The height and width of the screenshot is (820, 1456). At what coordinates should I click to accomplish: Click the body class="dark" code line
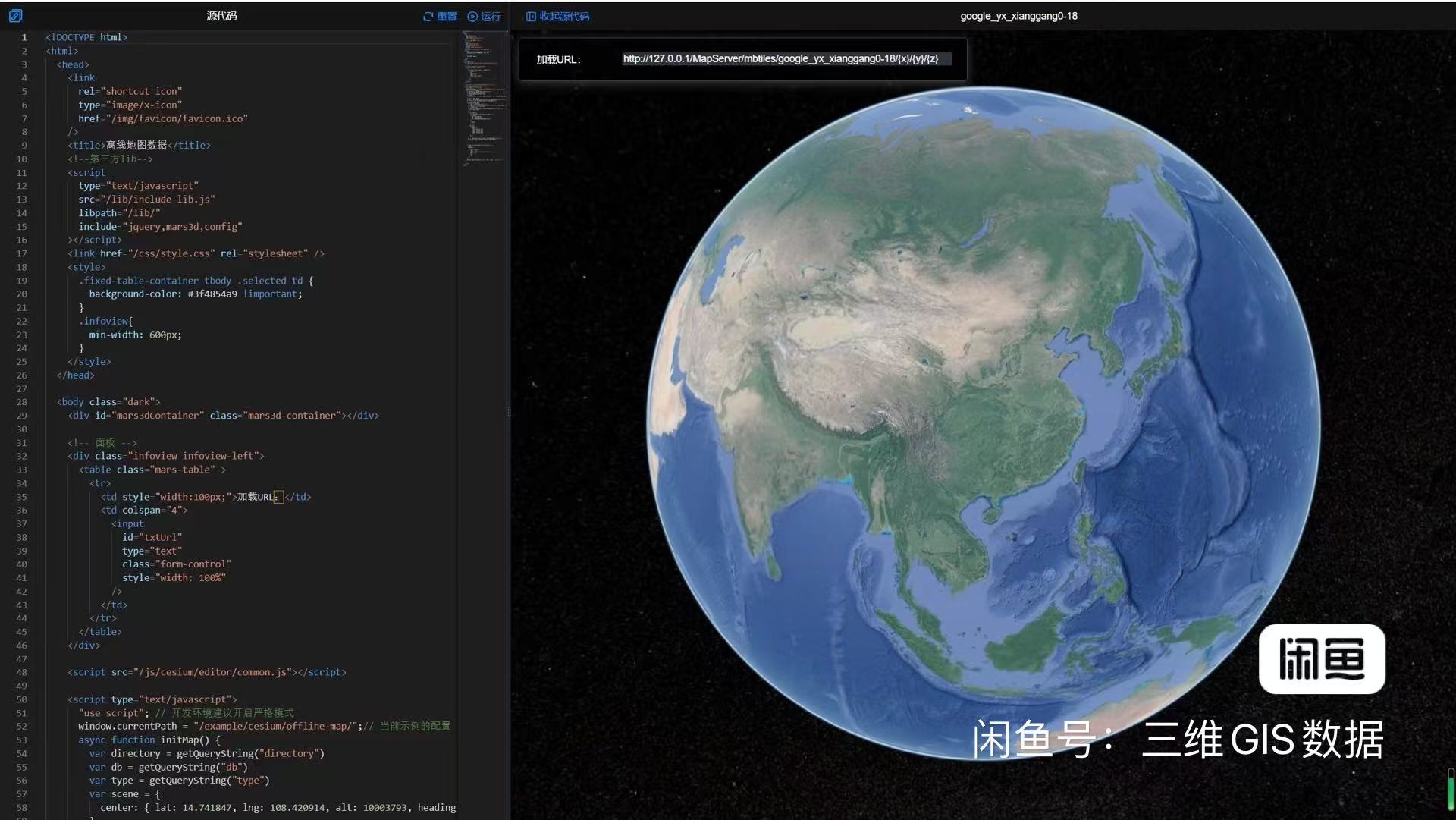108,402
